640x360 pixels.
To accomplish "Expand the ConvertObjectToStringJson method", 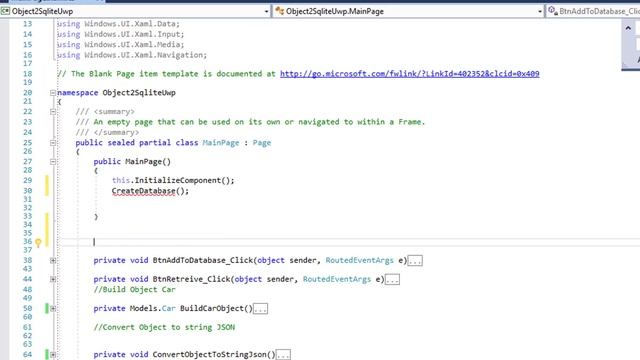I will [x=53, y=355].
